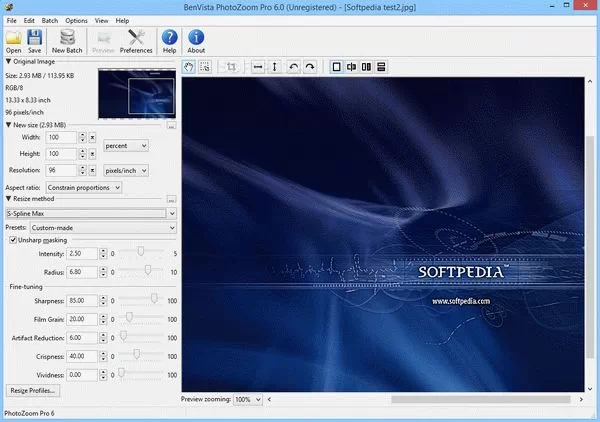Screen dimensions: 600x422
Task: Open the Presets Custom-made dropdown
Action: [x=103, y=228]
